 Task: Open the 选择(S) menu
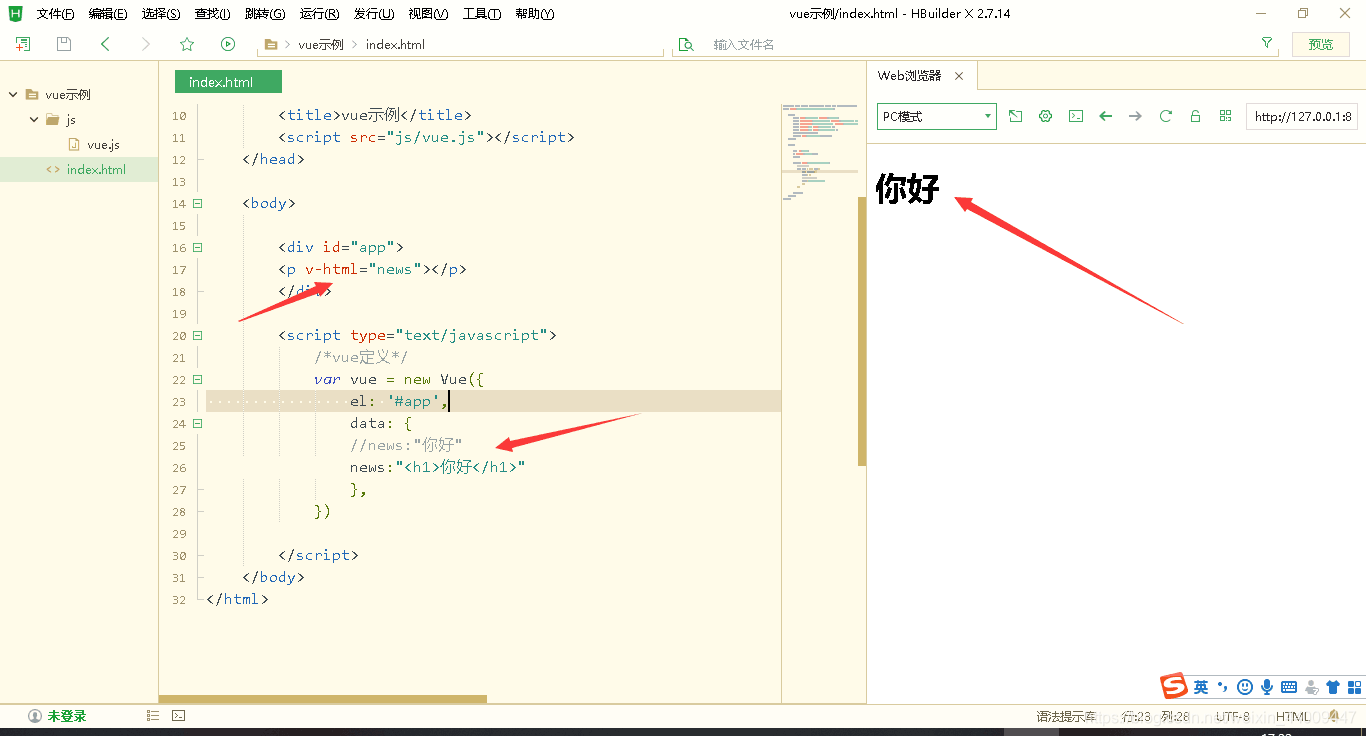coord(161,14)
